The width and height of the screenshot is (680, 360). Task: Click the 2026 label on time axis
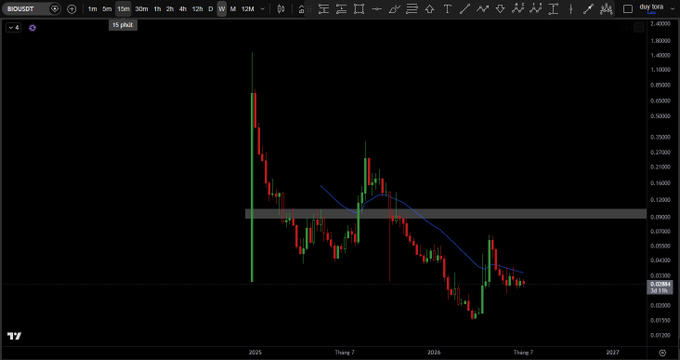click(434, 353)
